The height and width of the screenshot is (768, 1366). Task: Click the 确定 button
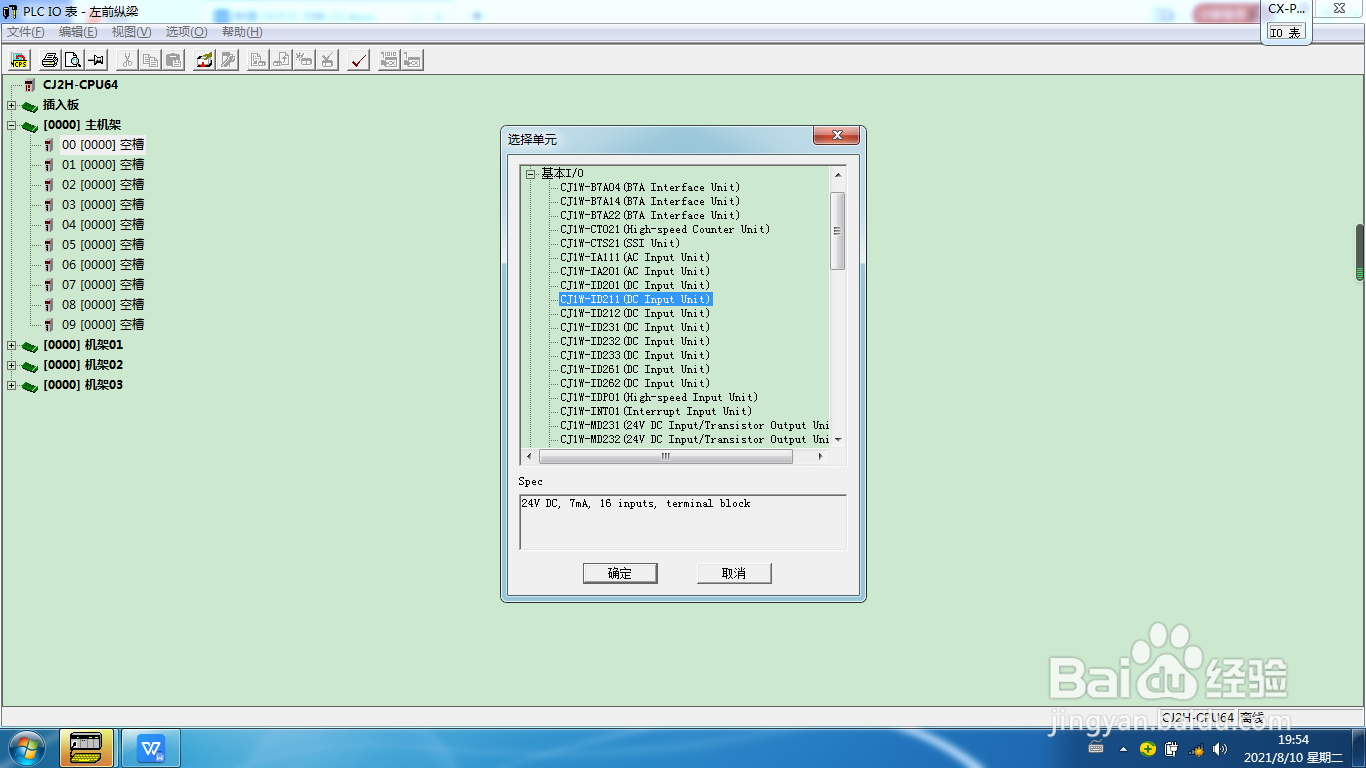pyautogui.click(x=620, y=573)
